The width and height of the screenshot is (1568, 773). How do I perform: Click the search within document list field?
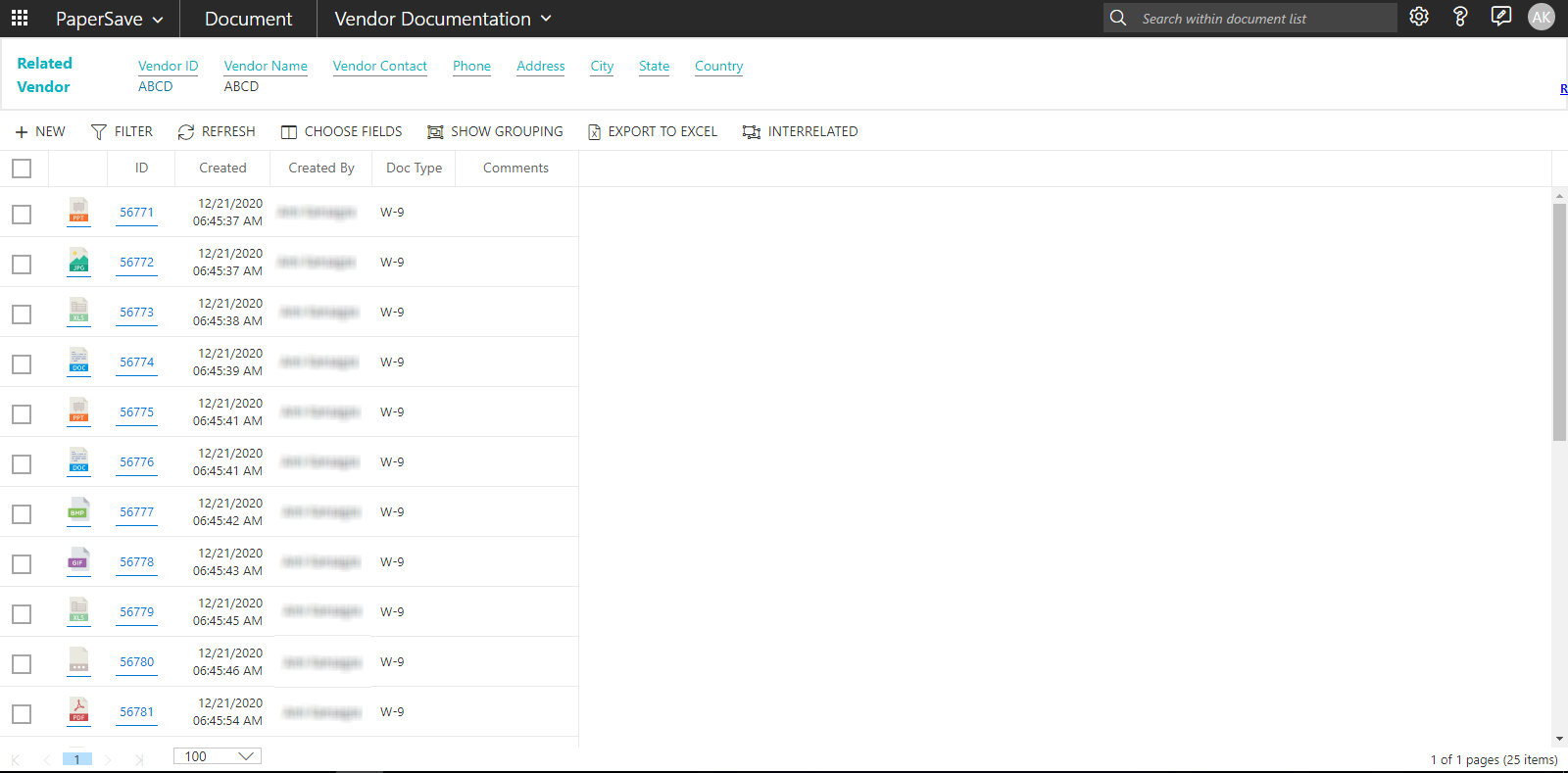[x=1262, y=19]
